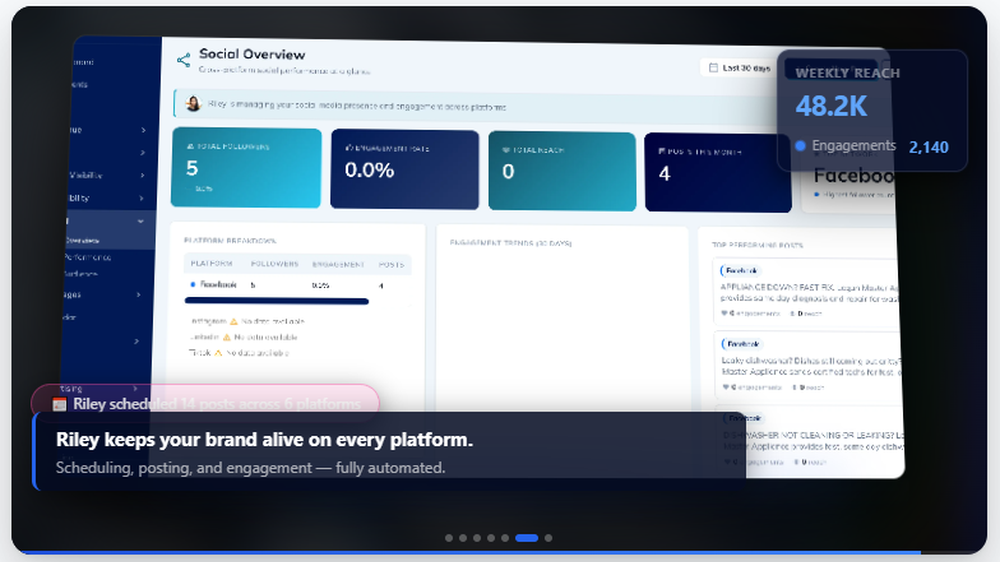This screenshot has height=562, width=1000.
Task: Click Riley's avatar in the info banner
Action: tap(193, 103)
